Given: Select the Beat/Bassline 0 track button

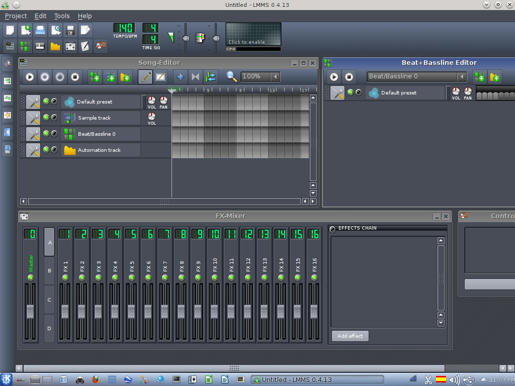Looking at the screenshot, I should [x=101, y=134].
